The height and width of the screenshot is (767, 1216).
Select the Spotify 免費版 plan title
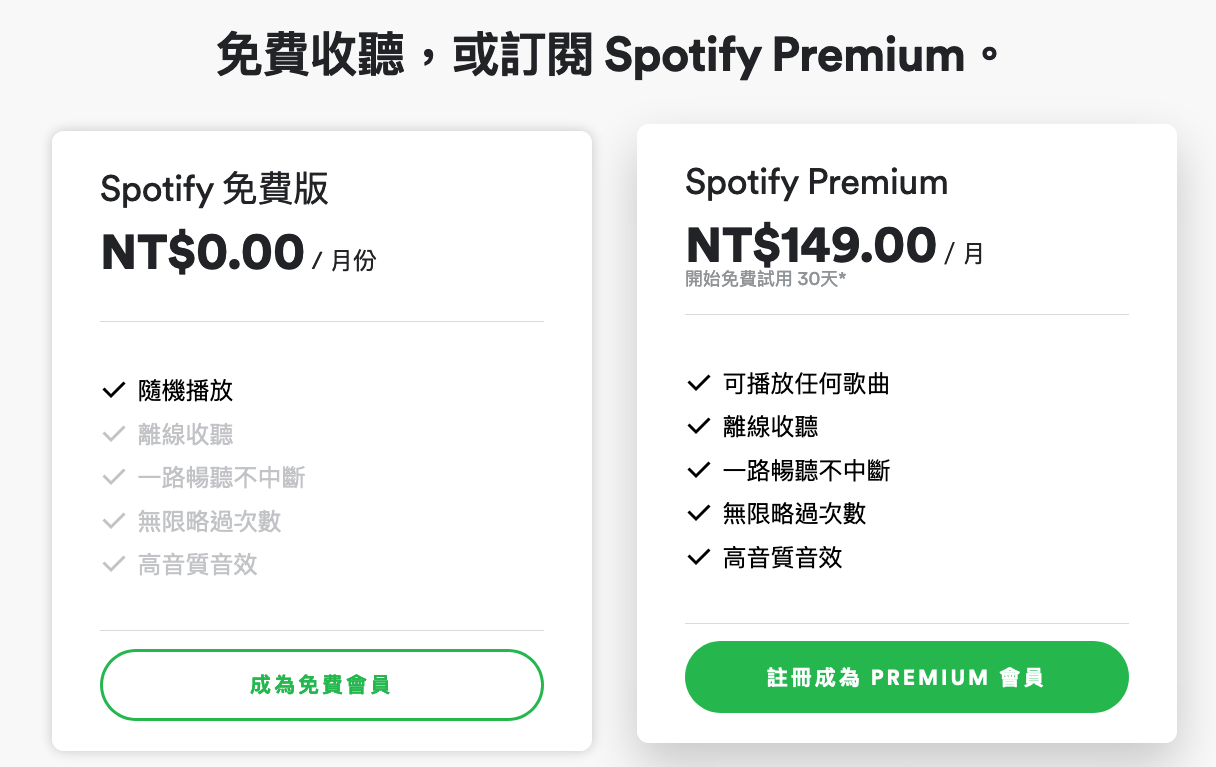[x=214, y=189]
